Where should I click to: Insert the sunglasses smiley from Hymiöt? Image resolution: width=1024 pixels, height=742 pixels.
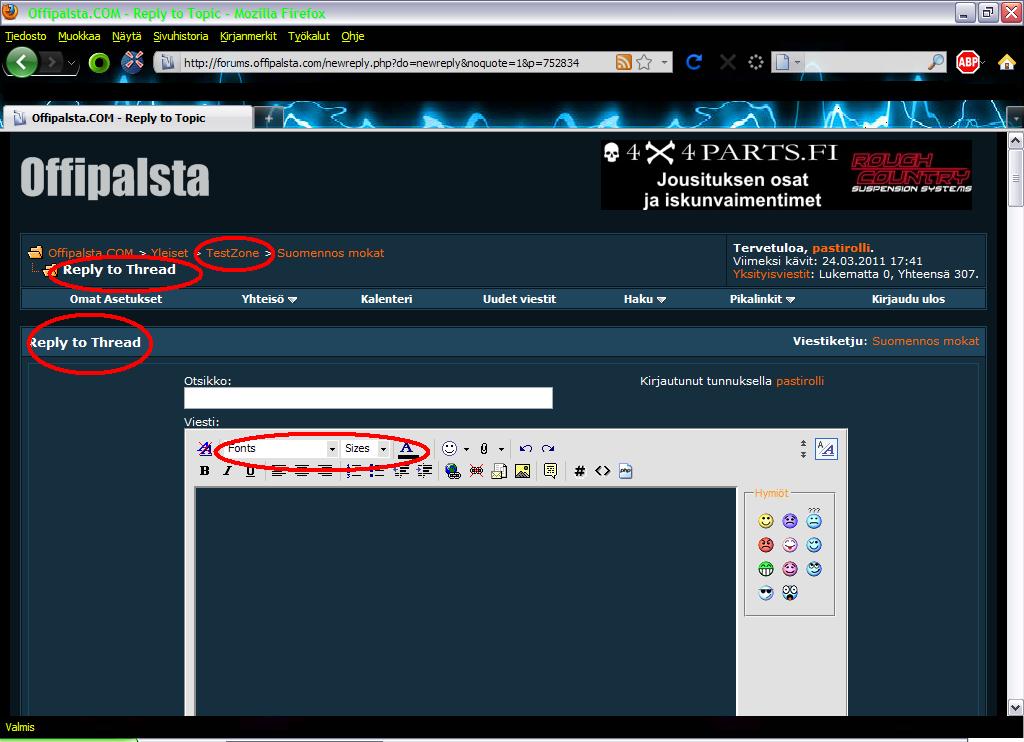[766, 593]
